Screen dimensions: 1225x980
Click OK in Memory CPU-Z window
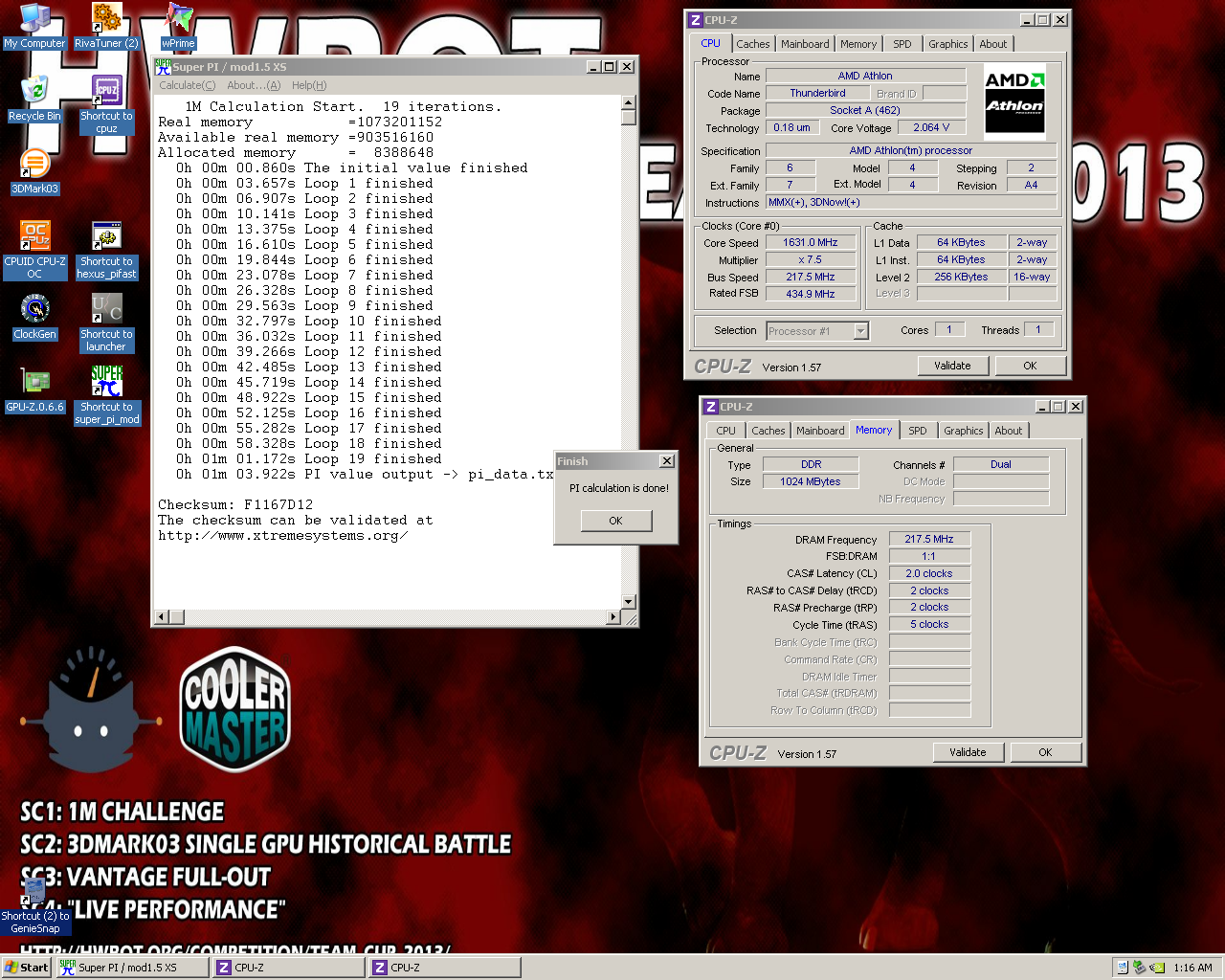pyautogui.click(x=1045, y=752)
